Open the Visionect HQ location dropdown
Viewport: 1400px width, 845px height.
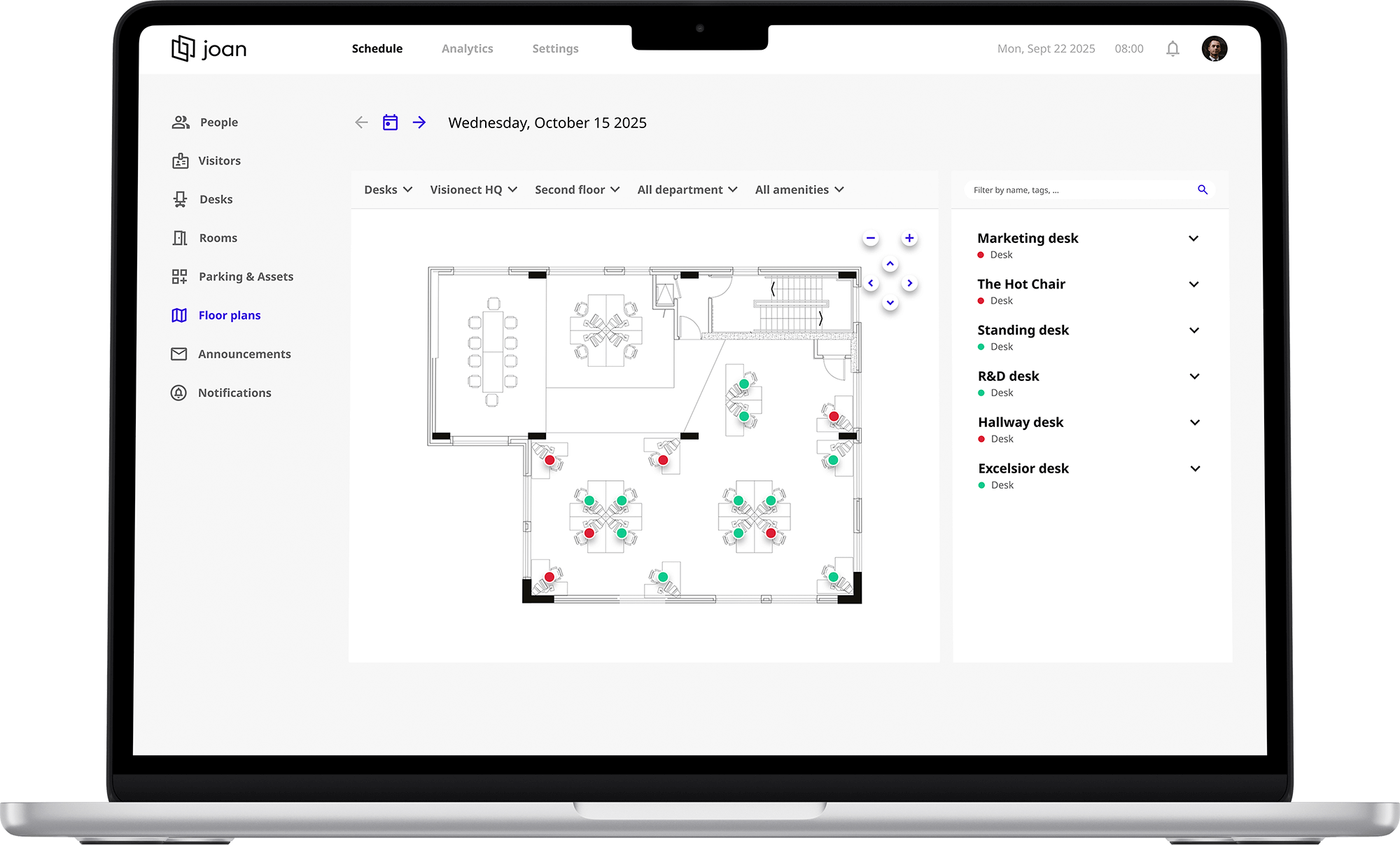(473, 190)
